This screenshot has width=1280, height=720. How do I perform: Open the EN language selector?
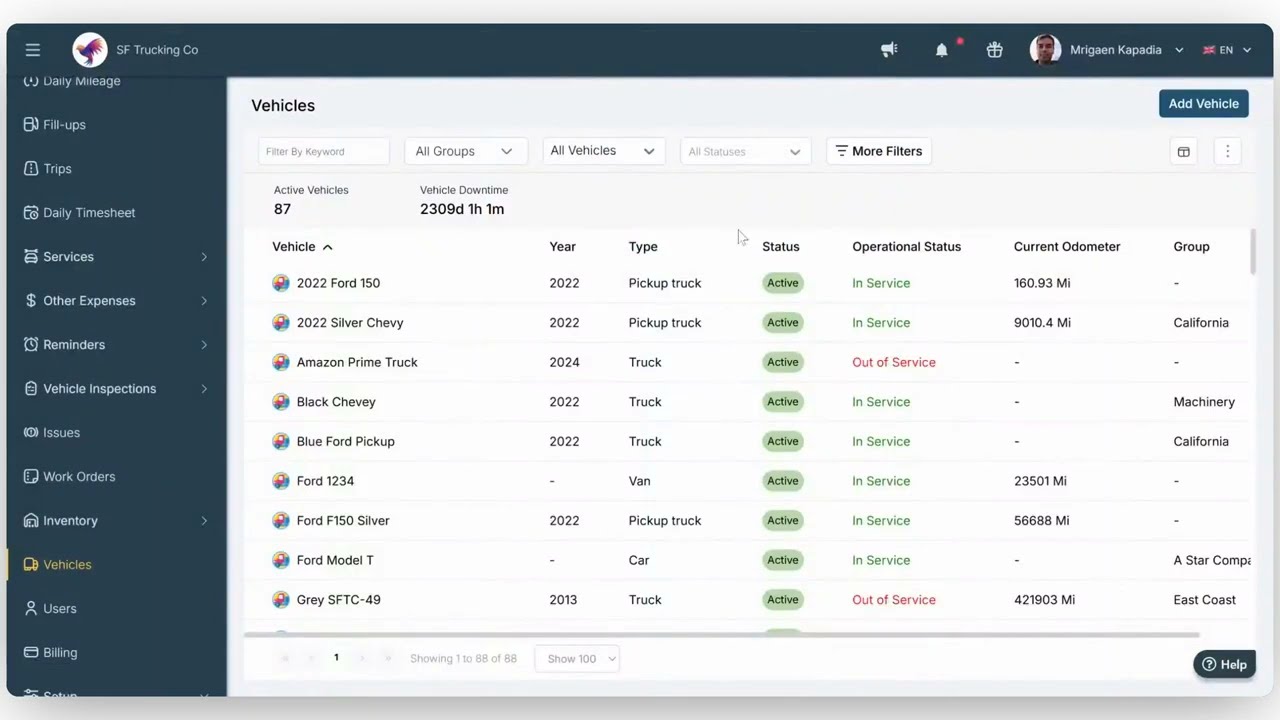[x=1227, y=49]
